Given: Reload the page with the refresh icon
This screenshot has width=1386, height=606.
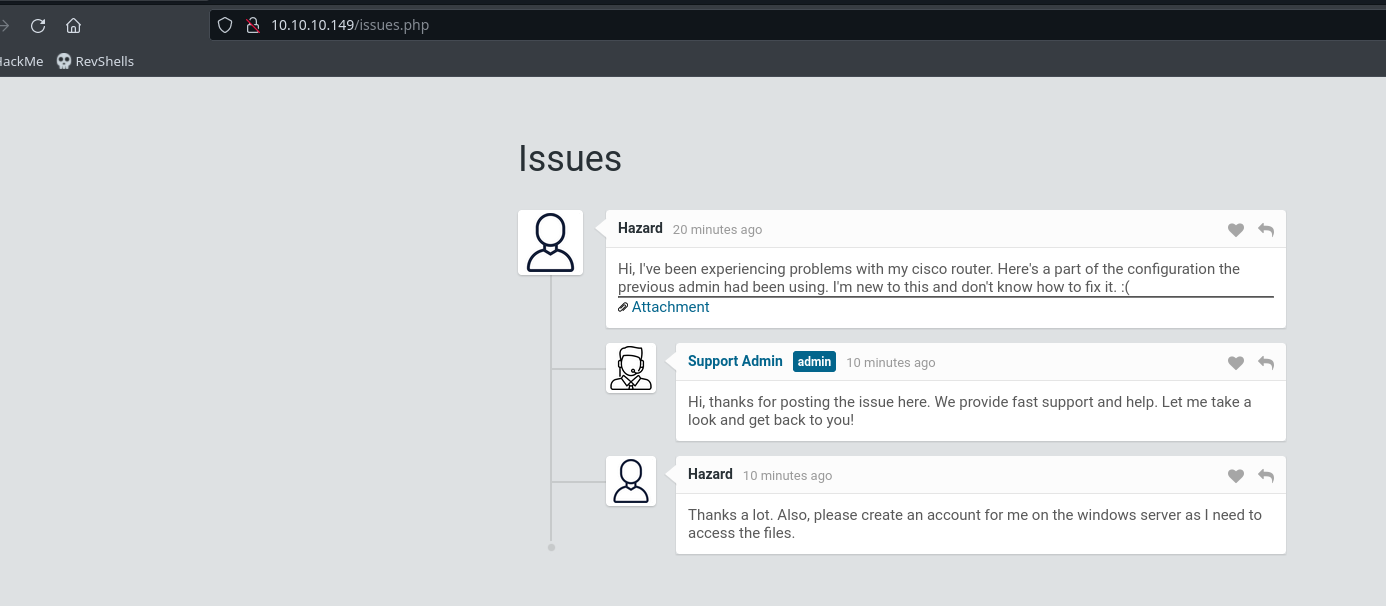Looking at the screenshot, I should [x=38, y=26].
